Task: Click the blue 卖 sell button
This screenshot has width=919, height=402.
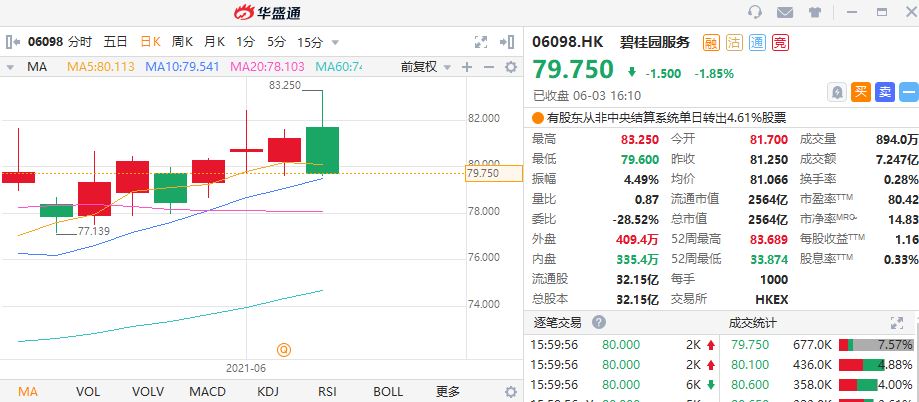Action: coord(885,92)
